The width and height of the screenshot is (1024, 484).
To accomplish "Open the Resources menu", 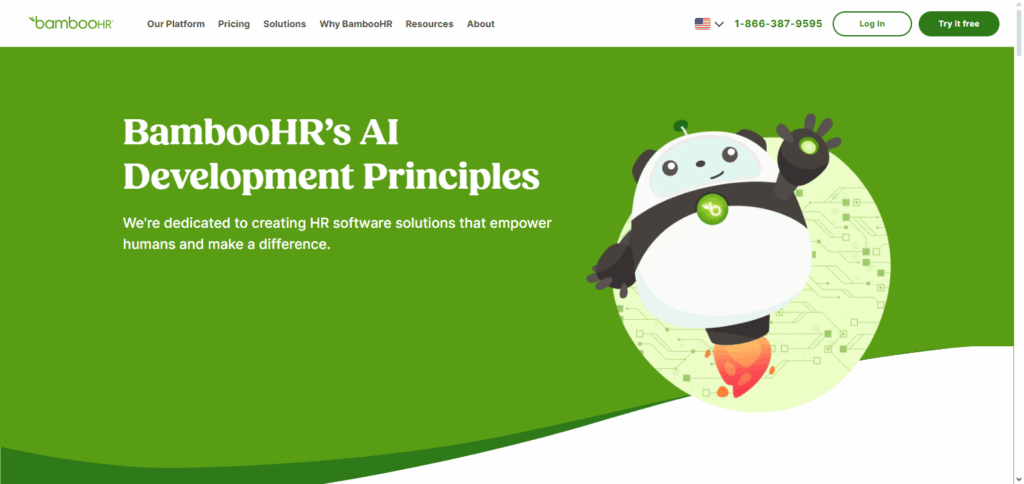I will [x=429, y=24].
